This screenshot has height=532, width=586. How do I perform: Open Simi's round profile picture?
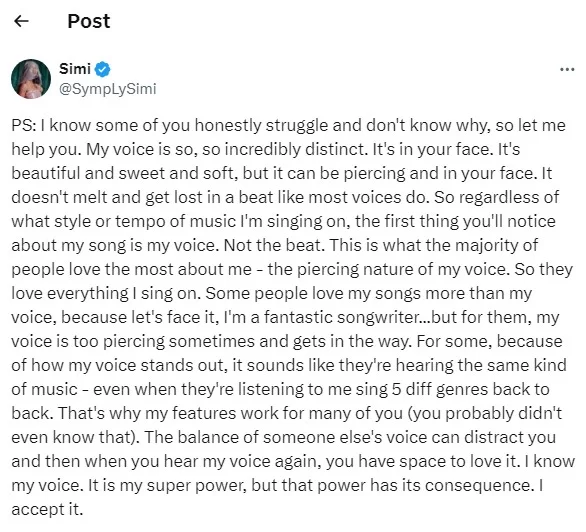[x=31, y=79]
